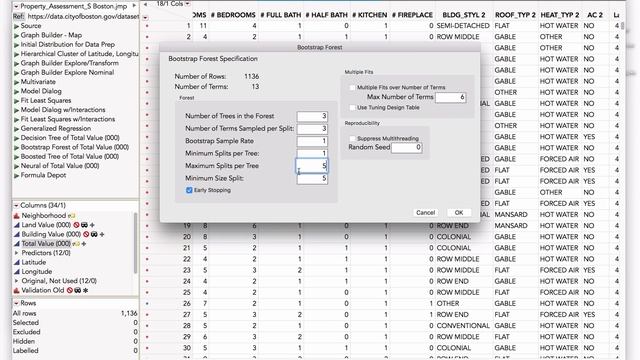This screenshot has width=640, height=360.
Task: Click the Random Seed field
Action: [x=407, y=148]
